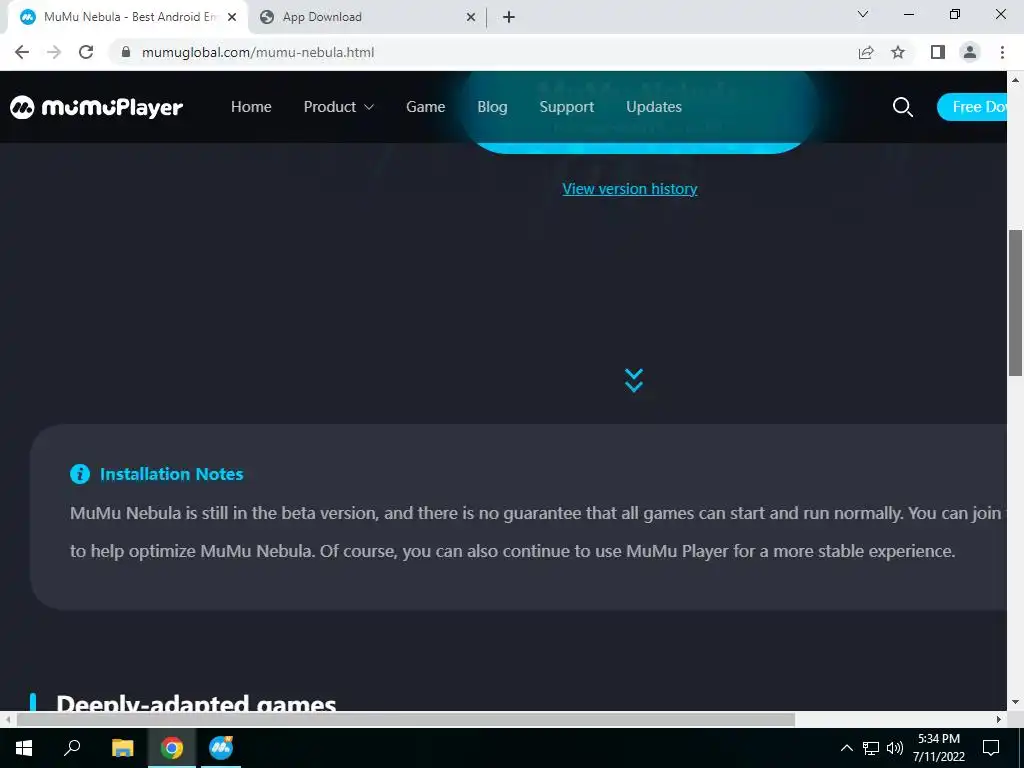This screenshot has width=1024, height=768.
Task: Go to the Home nav item
Action: click(x=251, y=107)
